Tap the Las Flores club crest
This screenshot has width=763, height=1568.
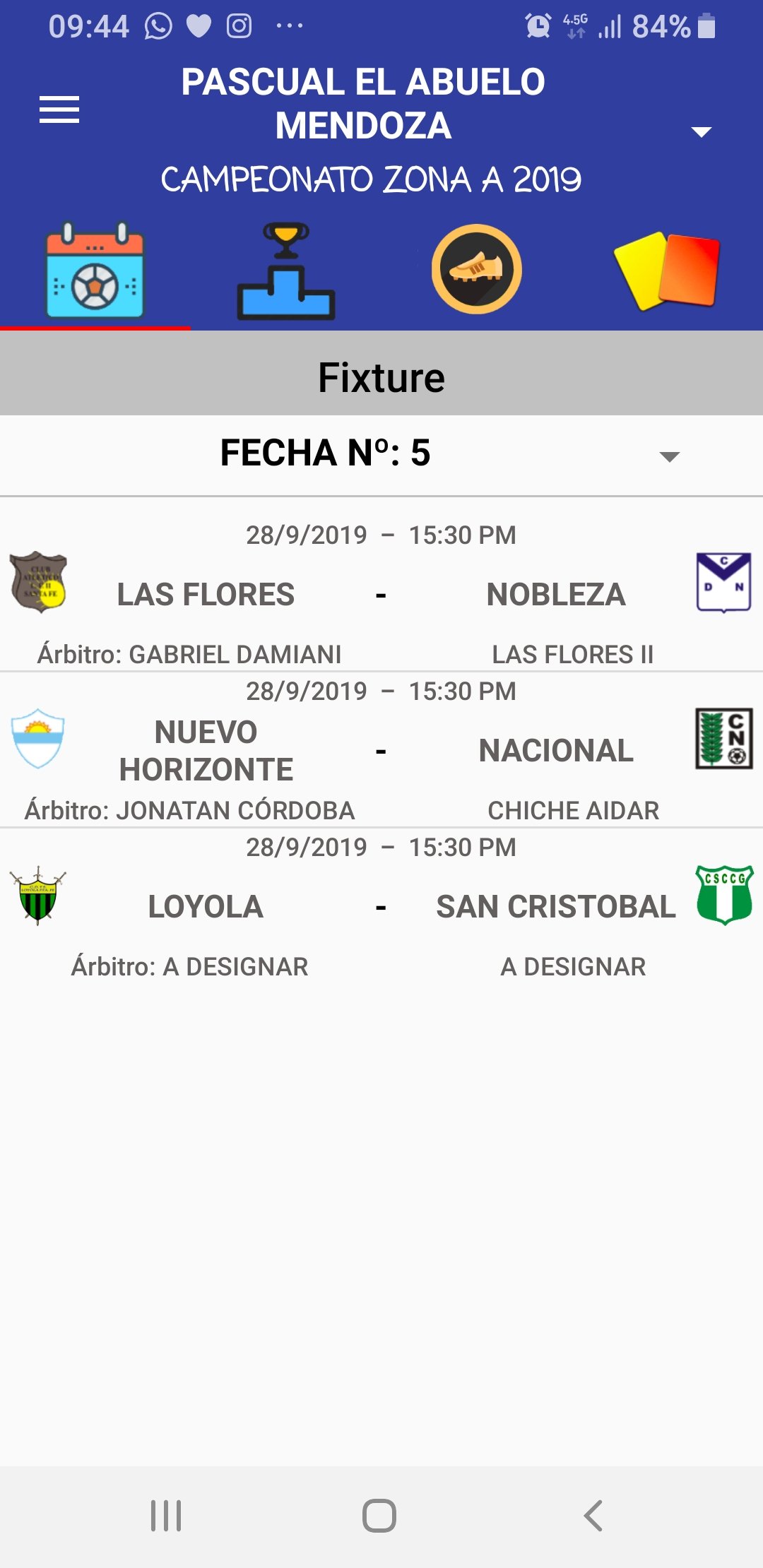point(39,582)
